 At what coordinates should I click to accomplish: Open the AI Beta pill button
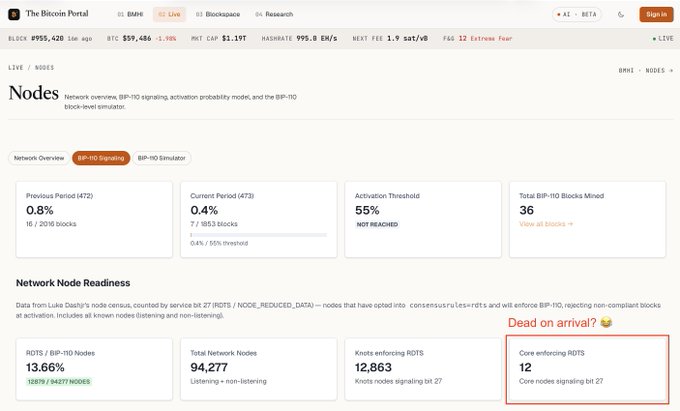pyautogui.click(x=577, y=14)
